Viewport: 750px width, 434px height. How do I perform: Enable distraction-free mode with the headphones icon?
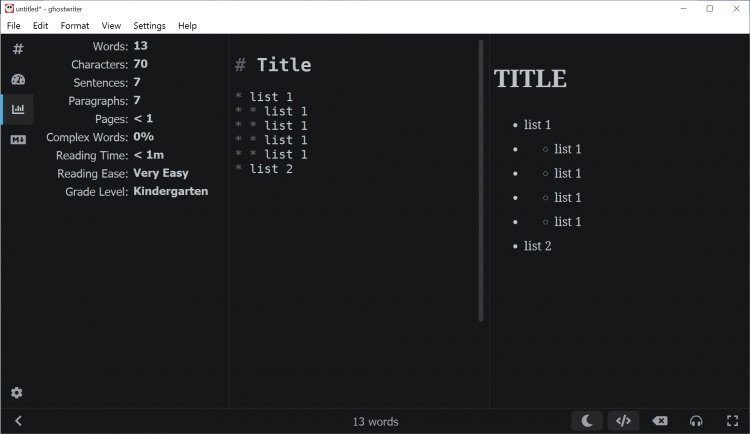tap(696, 421)
